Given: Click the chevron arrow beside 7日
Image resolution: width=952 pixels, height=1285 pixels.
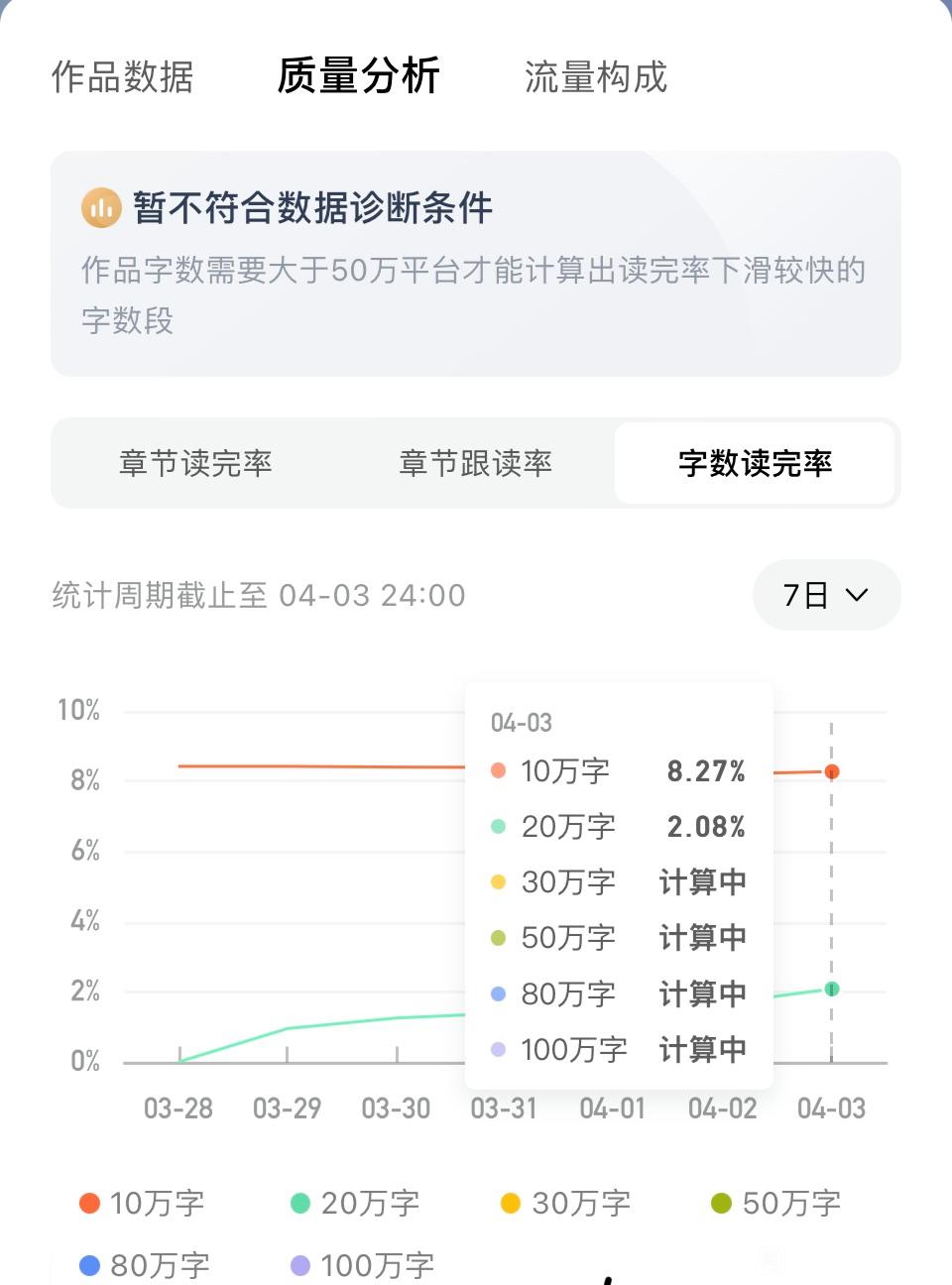Looking at the screenshot, I should coord(857,595).
